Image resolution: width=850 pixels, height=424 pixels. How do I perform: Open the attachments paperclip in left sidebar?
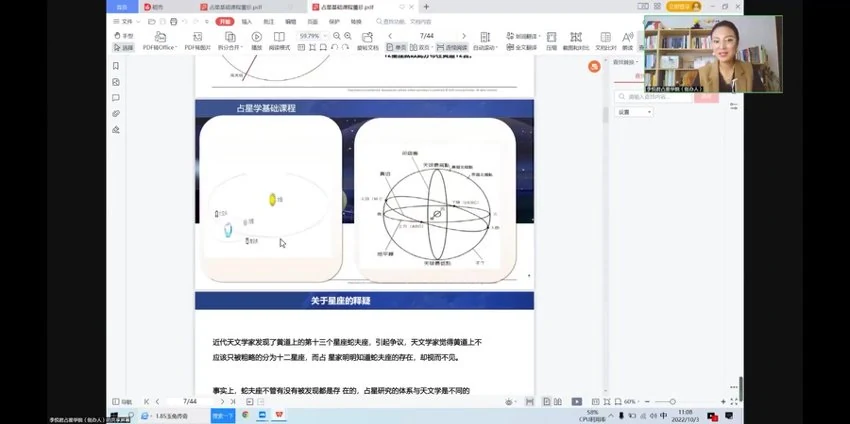pos(115,113)
